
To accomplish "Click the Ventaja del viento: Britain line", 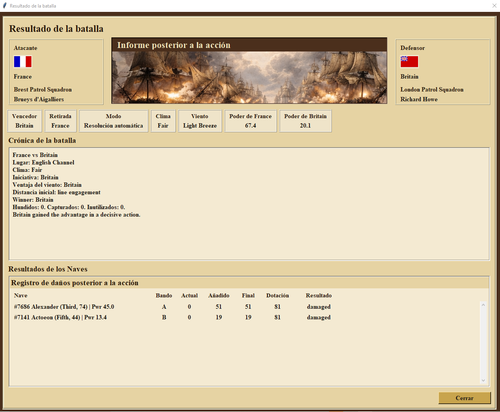I will tap(47, 185).
